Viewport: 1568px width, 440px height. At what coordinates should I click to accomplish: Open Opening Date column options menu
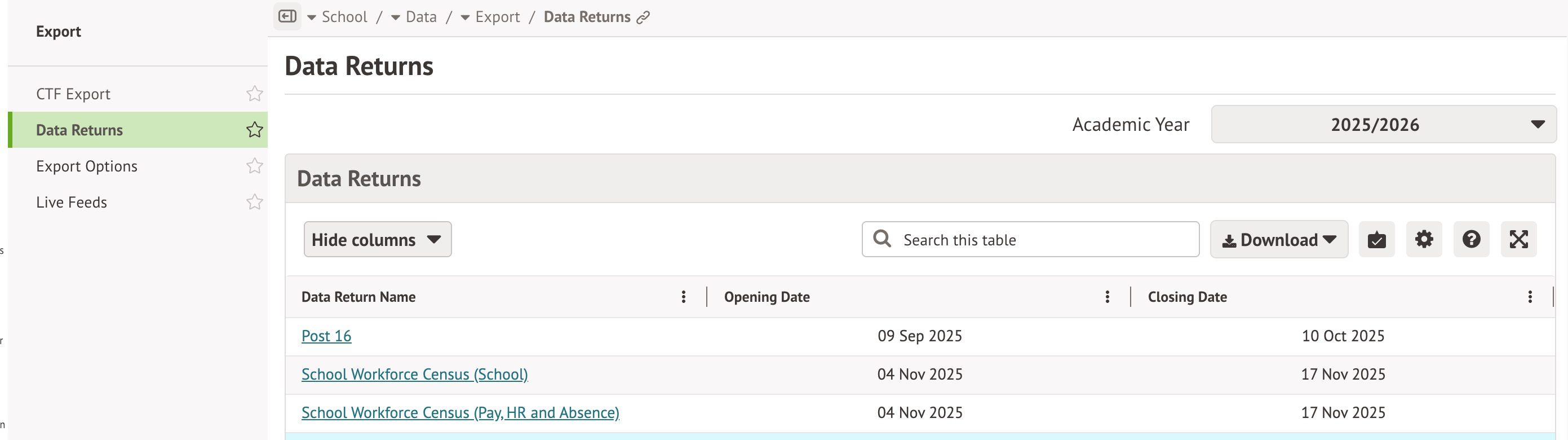pyautogui.click(x=1107, y=297)
